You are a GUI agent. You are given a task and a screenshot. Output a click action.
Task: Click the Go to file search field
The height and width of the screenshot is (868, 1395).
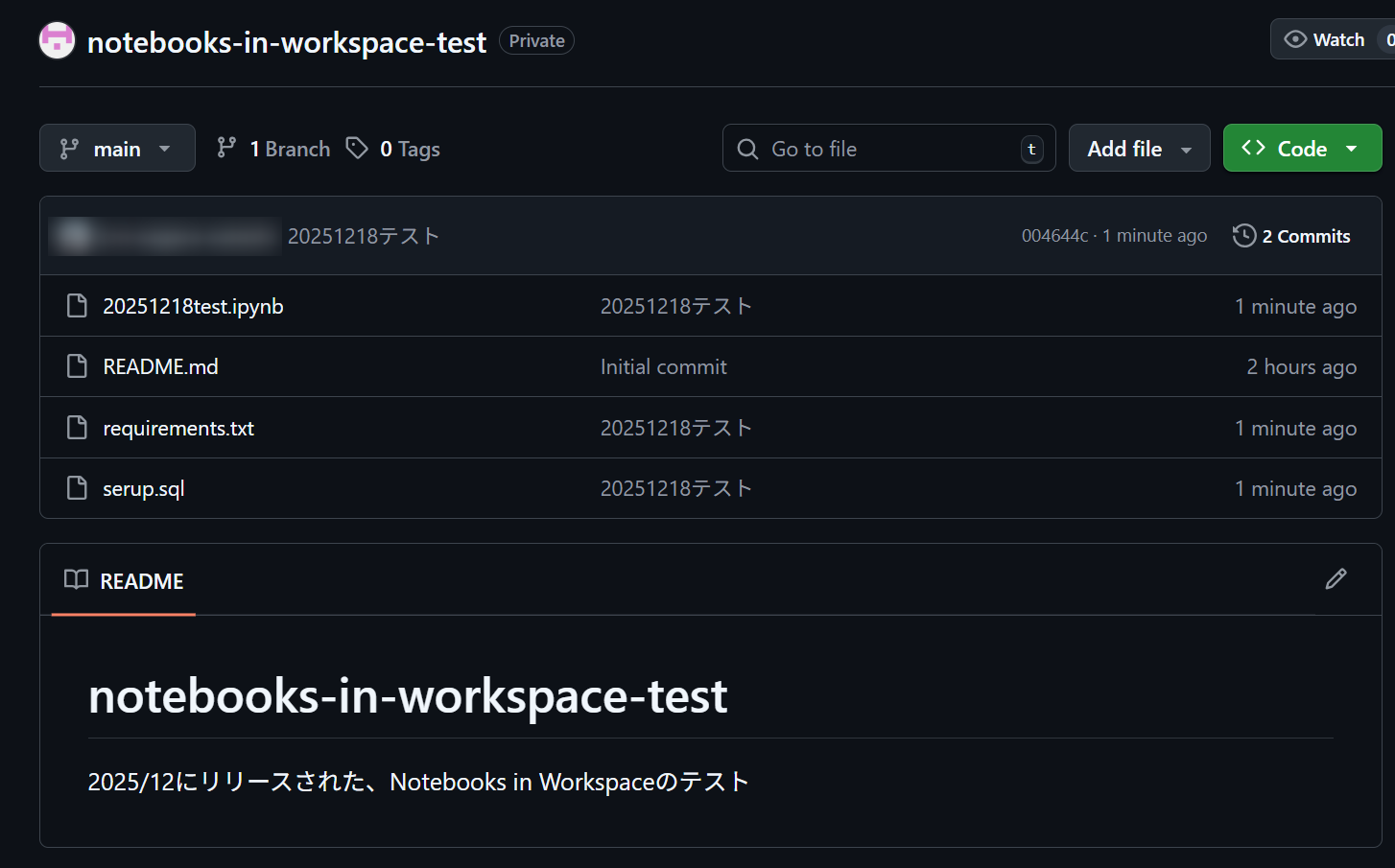point(888,149)
